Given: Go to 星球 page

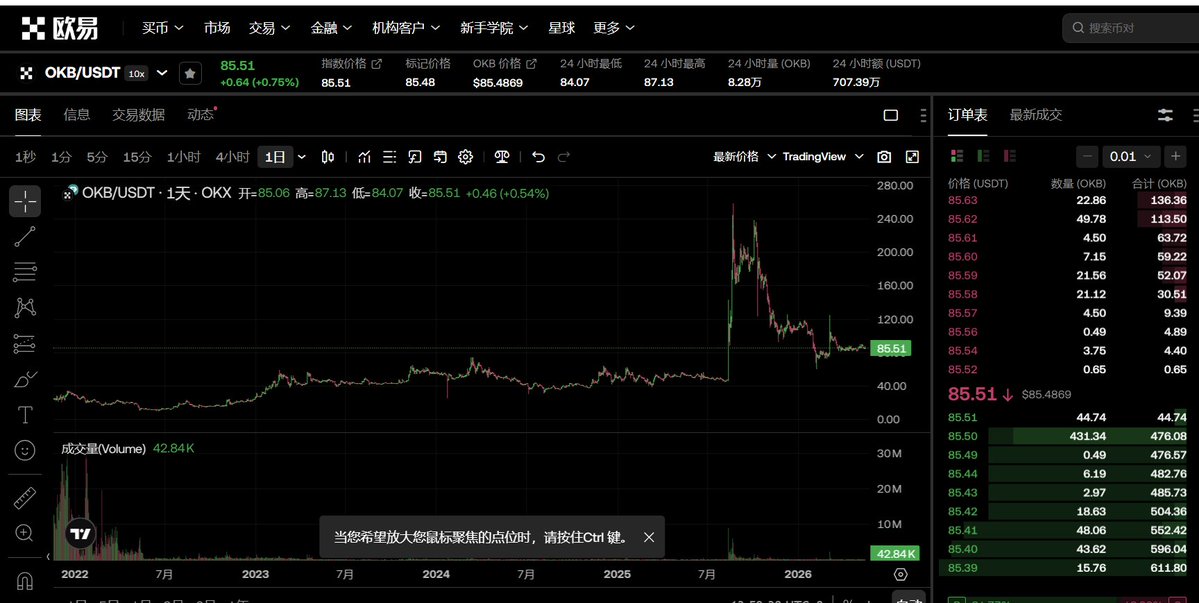Looking at the screenshot, I should coord(561,28).
